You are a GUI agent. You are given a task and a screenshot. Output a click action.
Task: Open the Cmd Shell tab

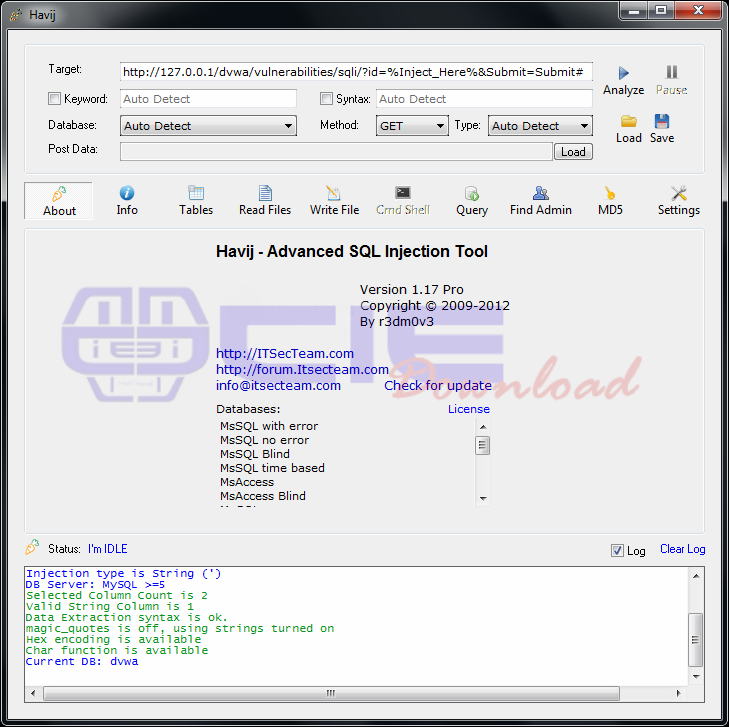pyautogui.click(x=403, y=201)
